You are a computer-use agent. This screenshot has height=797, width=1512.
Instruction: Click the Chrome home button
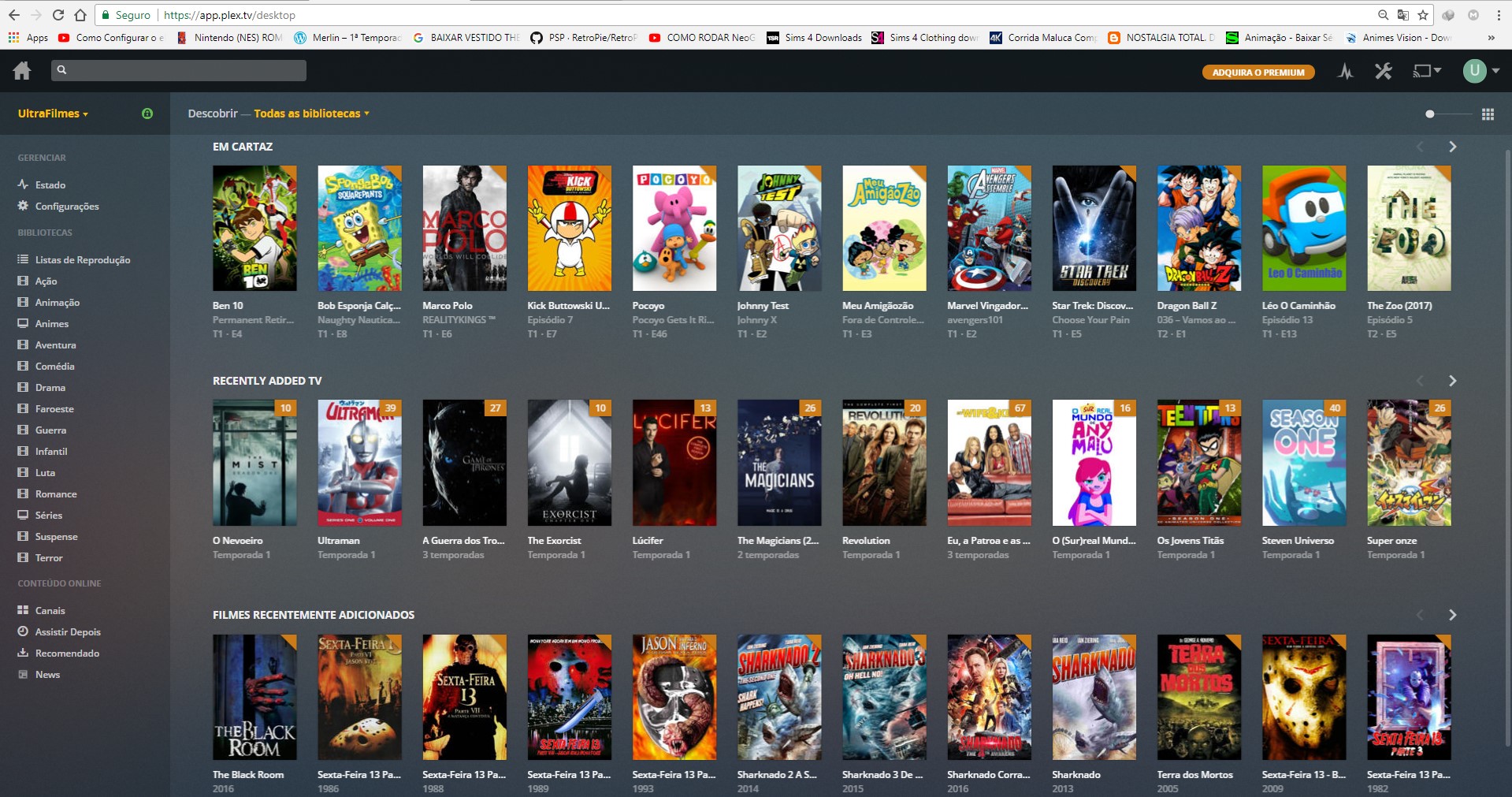[80, 15]
